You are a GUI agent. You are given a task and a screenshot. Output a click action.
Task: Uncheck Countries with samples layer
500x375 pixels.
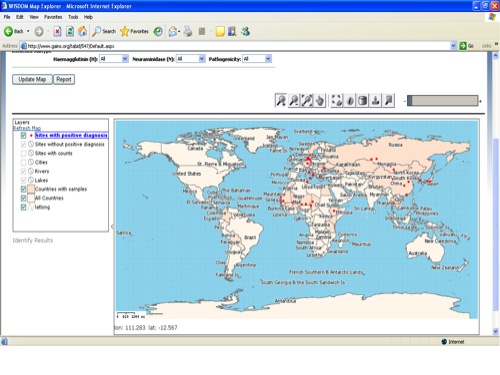click(x=23, y=189)
